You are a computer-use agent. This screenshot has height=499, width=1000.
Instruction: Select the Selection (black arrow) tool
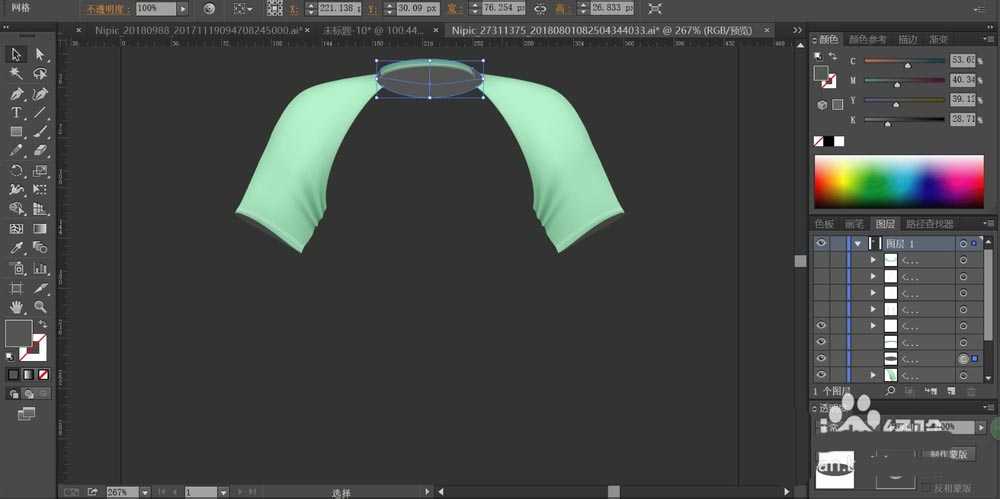(17, 54)
